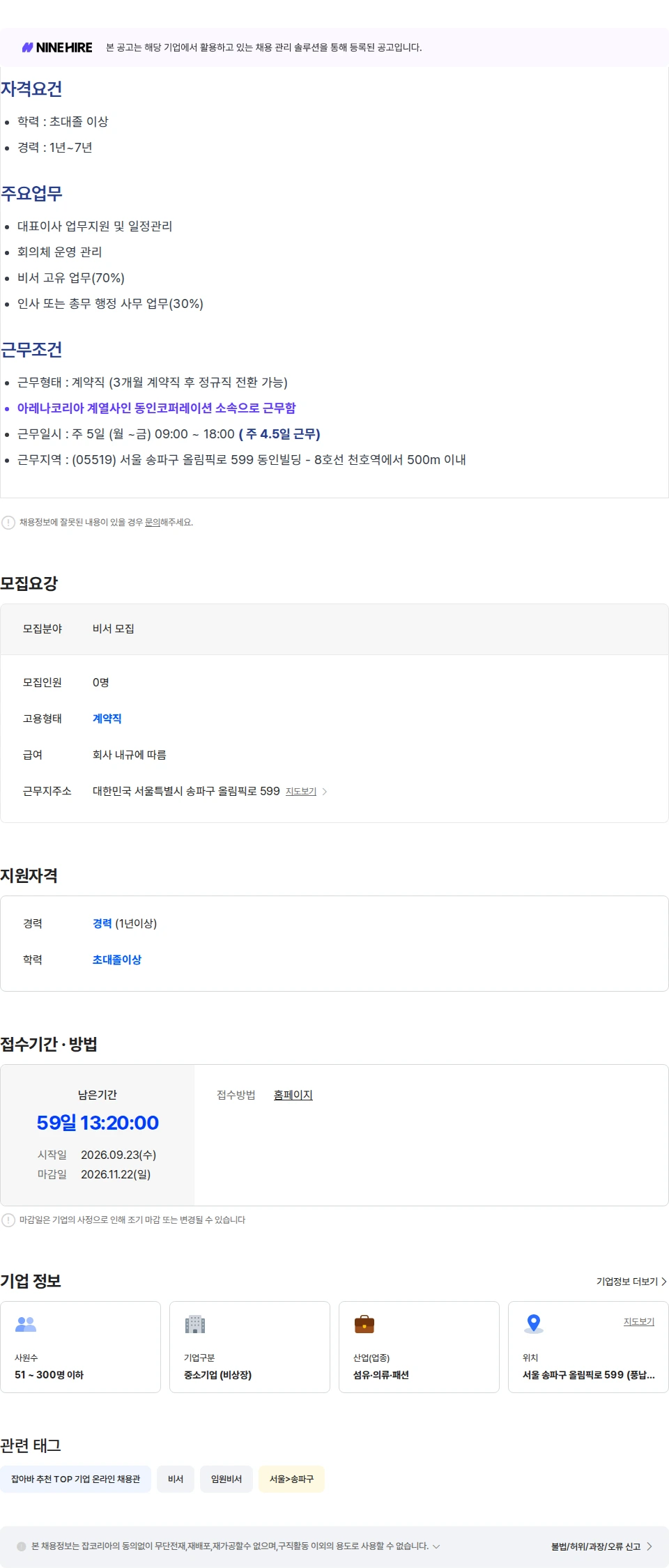Open 기업정보 더보기

coord(631,1282)
